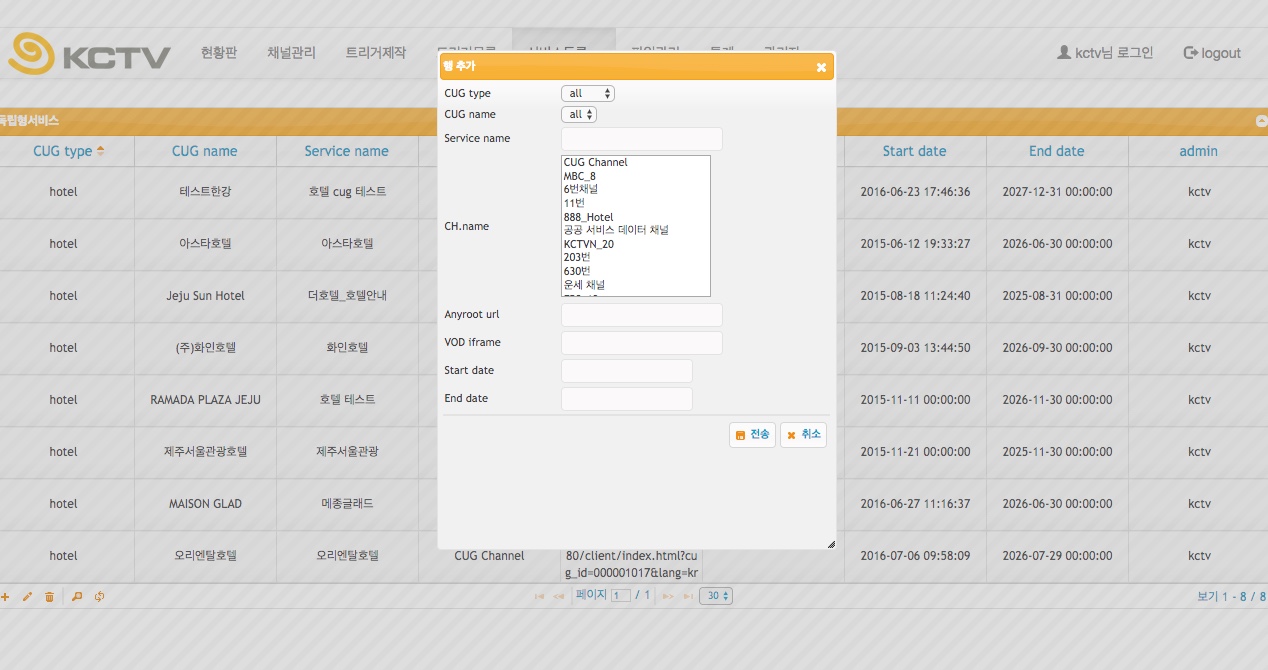Open the CUG type dropdown
This screenshot has width=1268, height=670.
[588, 93]
